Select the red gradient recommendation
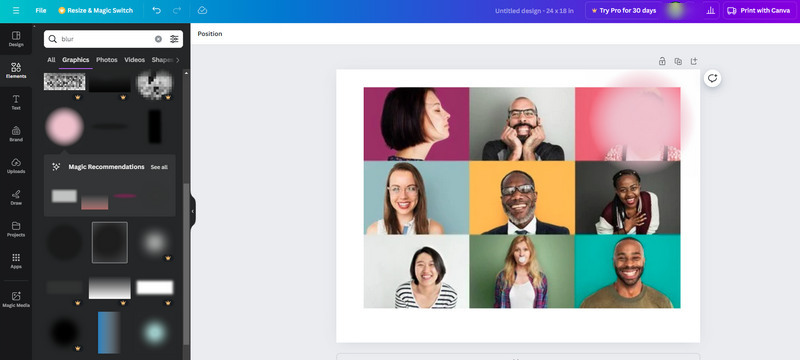The image size is (800, 360). [94, 202]
